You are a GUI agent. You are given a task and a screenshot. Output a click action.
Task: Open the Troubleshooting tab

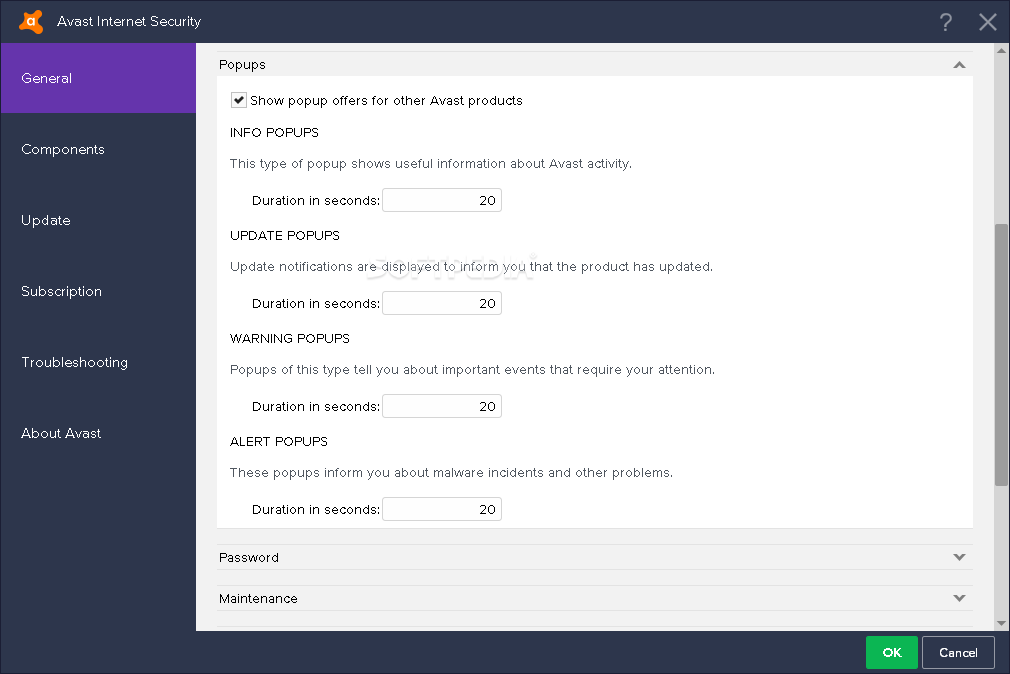98,362
